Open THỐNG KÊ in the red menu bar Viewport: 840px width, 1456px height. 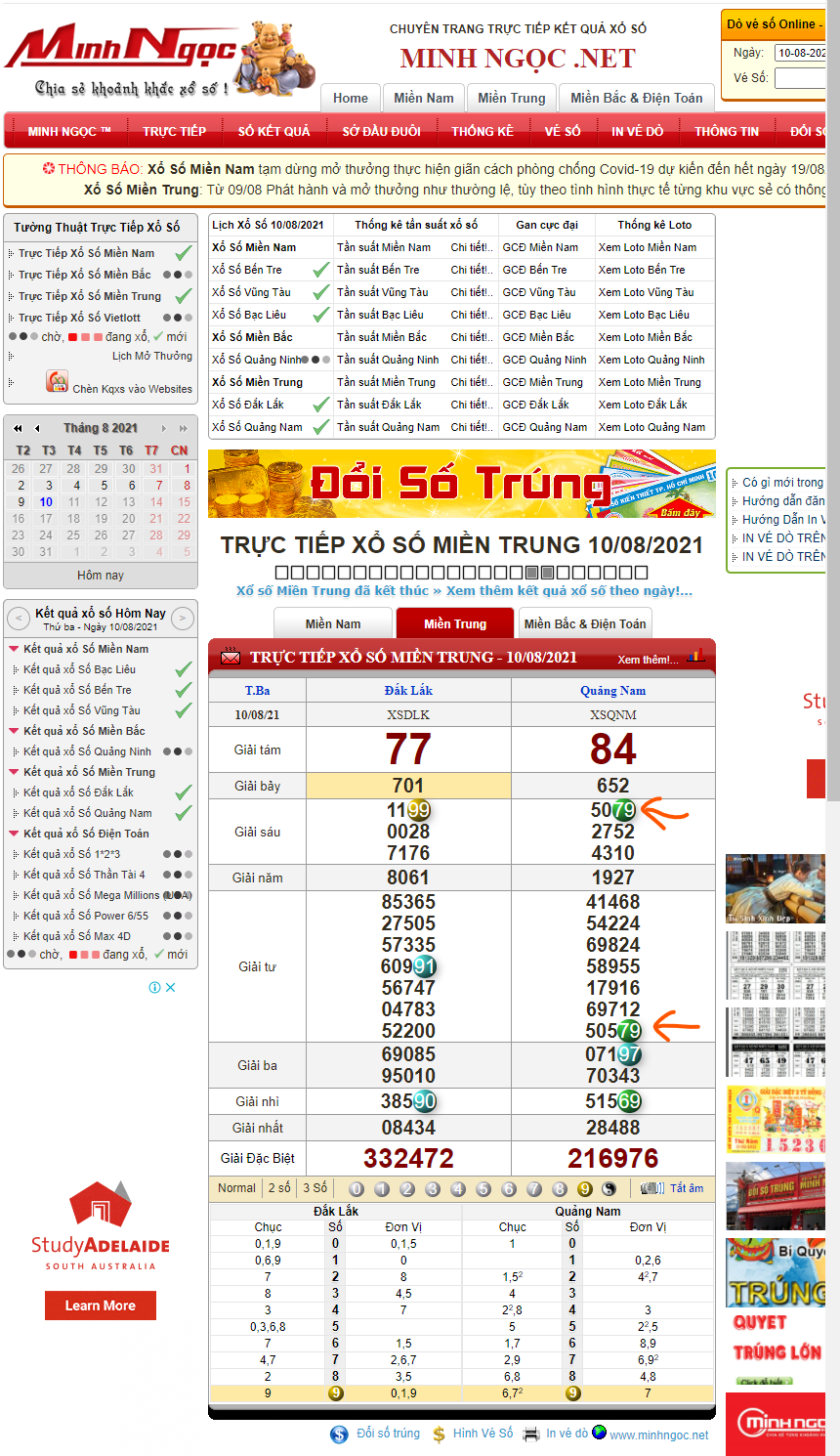[482, 131]
